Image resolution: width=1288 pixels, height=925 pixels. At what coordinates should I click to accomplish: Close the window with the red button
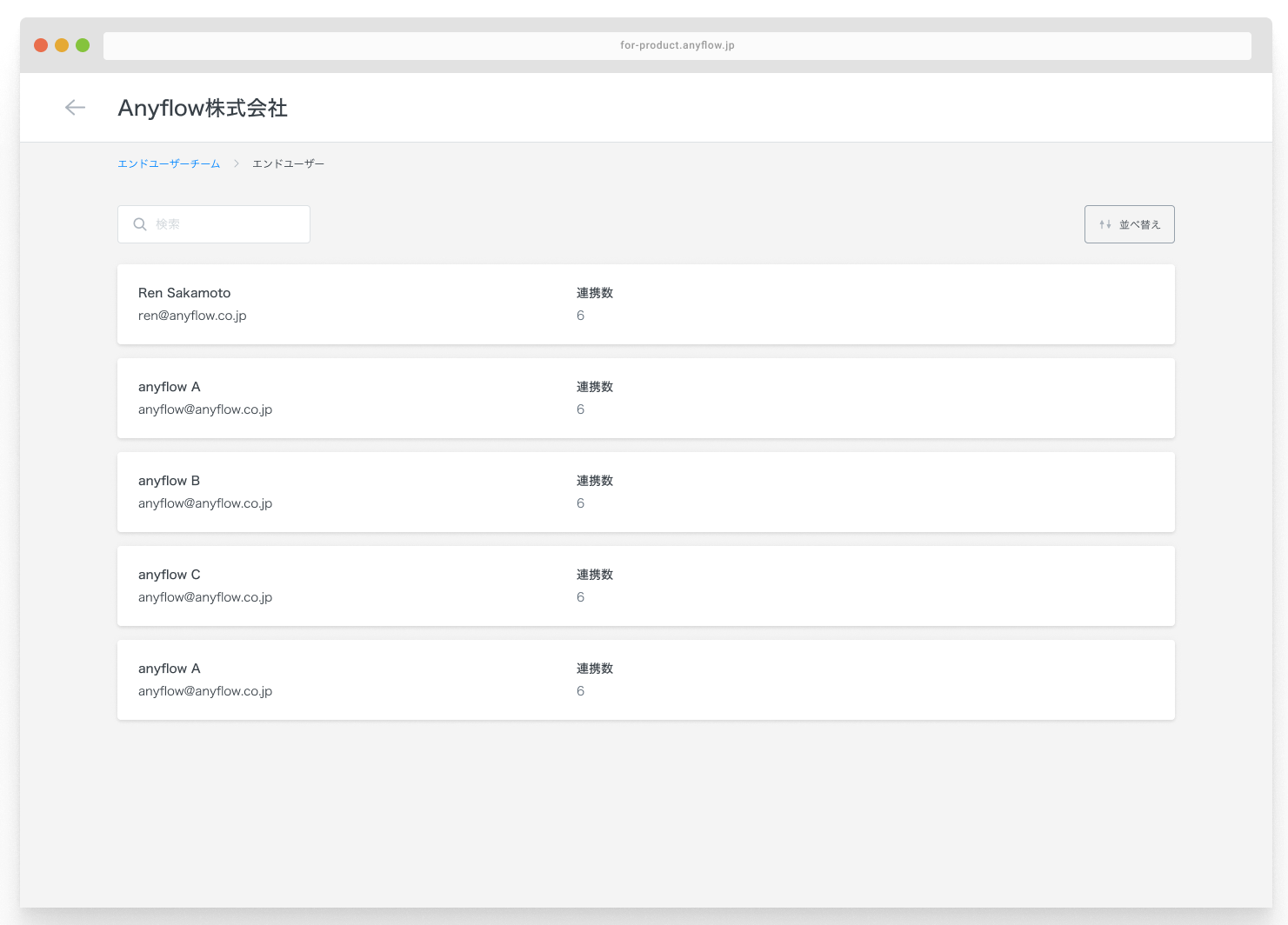point(41,45)
